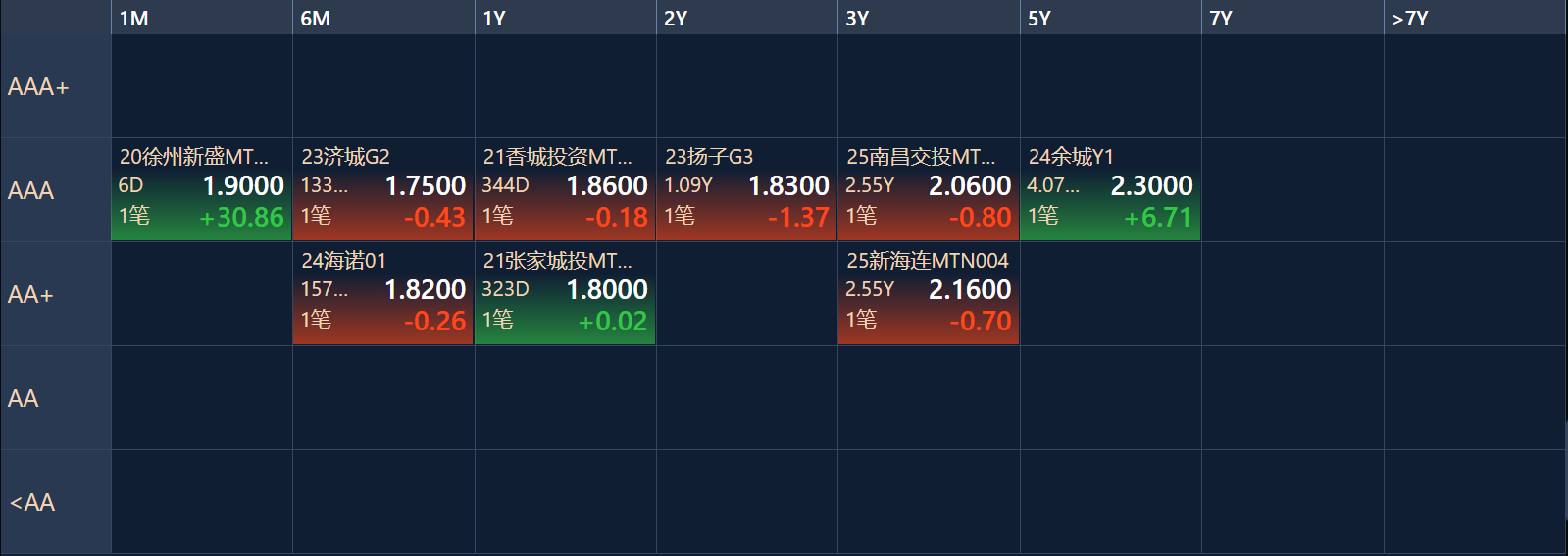Click the empty AA rating 7Y cell
Viewport: 1568px width, 556px height.
(1292, 397)
